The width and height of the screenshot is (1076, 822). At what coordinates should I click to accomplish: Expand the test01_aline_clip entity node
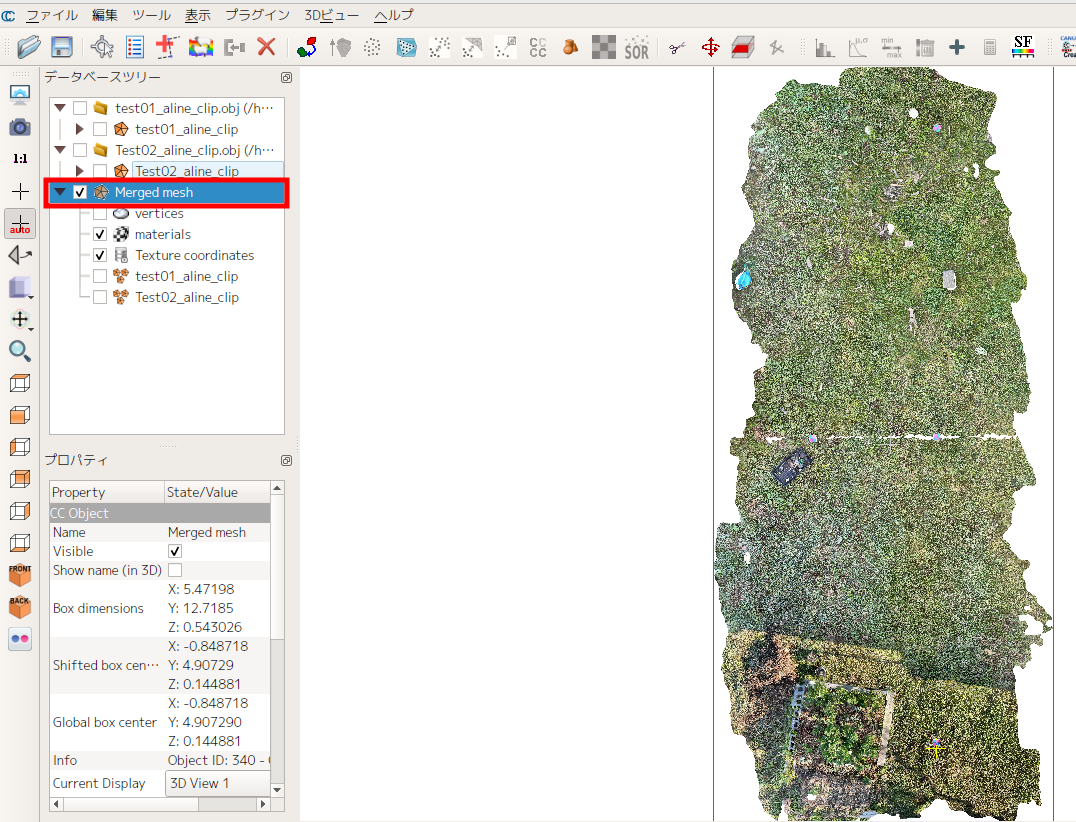(80, 129)
